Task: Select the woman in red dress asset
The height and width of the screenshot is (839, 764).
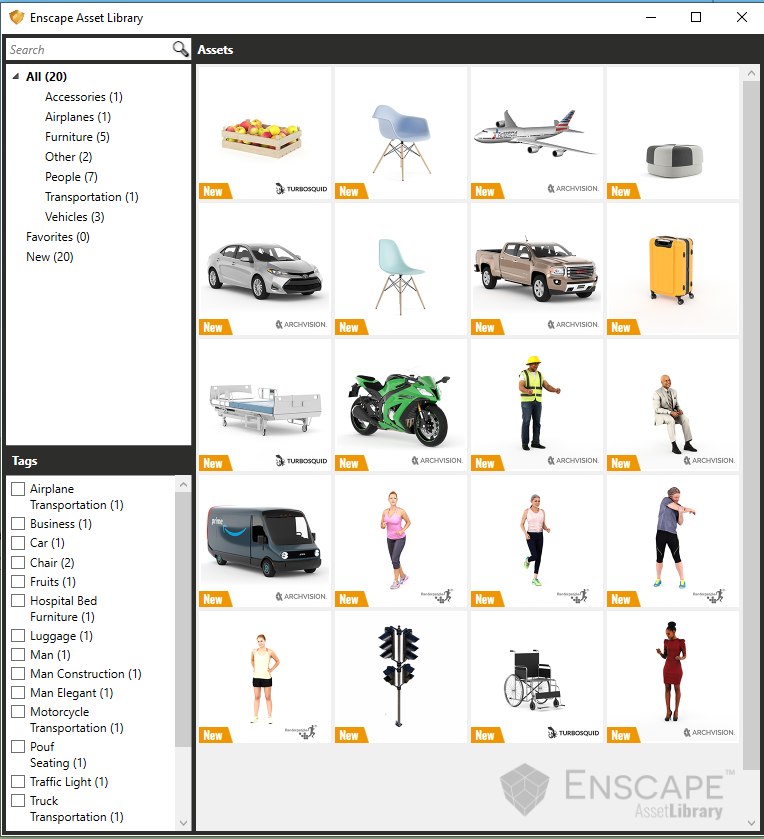Action: point(673,676)
